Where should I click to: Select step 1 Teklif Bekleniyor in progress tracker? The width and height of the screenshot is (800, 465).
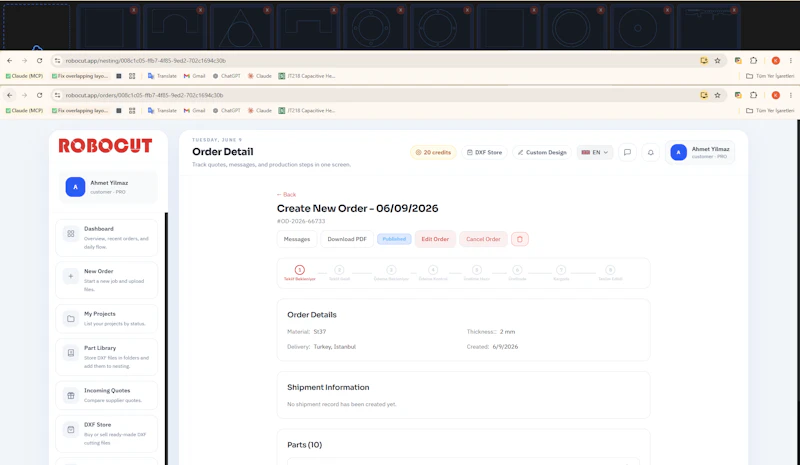click(x=299, y=273)
